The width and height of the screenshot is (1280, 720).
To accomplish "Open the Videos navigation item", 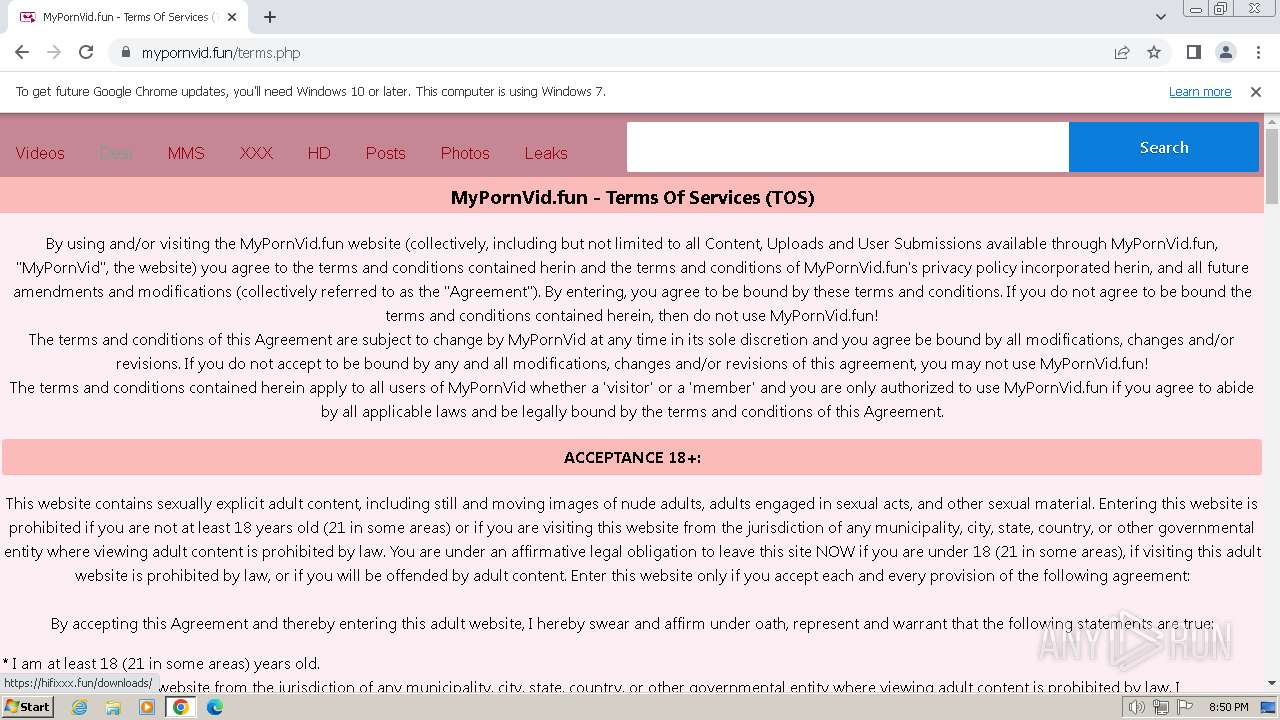I will tap(40, 153).
